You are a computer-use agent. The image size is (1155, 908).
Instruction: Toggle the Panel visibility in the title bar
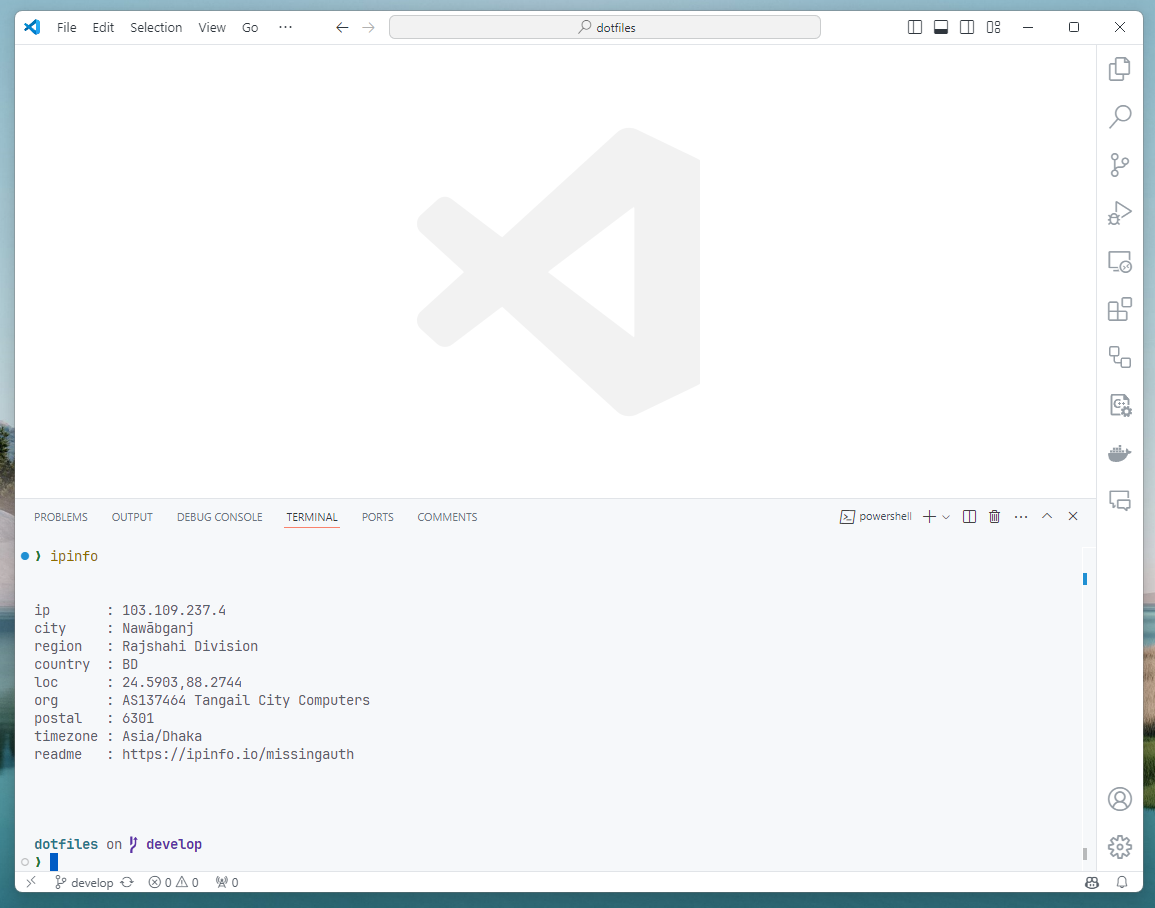tap(940, 27)
